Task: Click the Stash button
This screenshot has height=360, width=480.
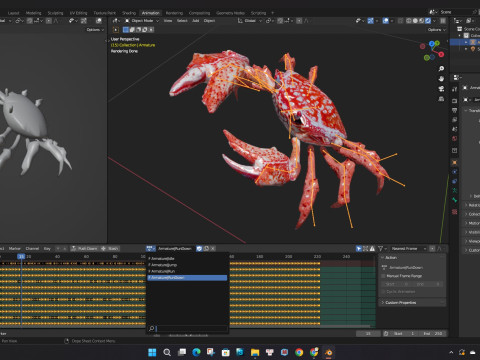Action: click(x=110, y=249)
